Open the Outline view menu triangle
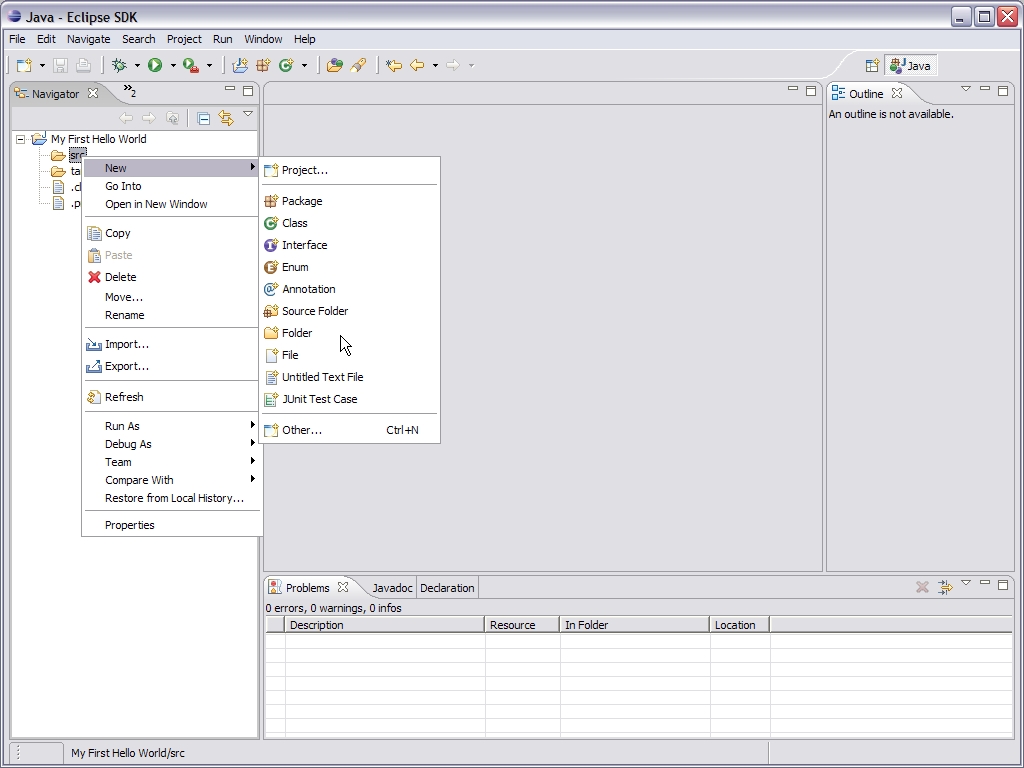This screenshot has width=1024, height=768. click(966, 89)
